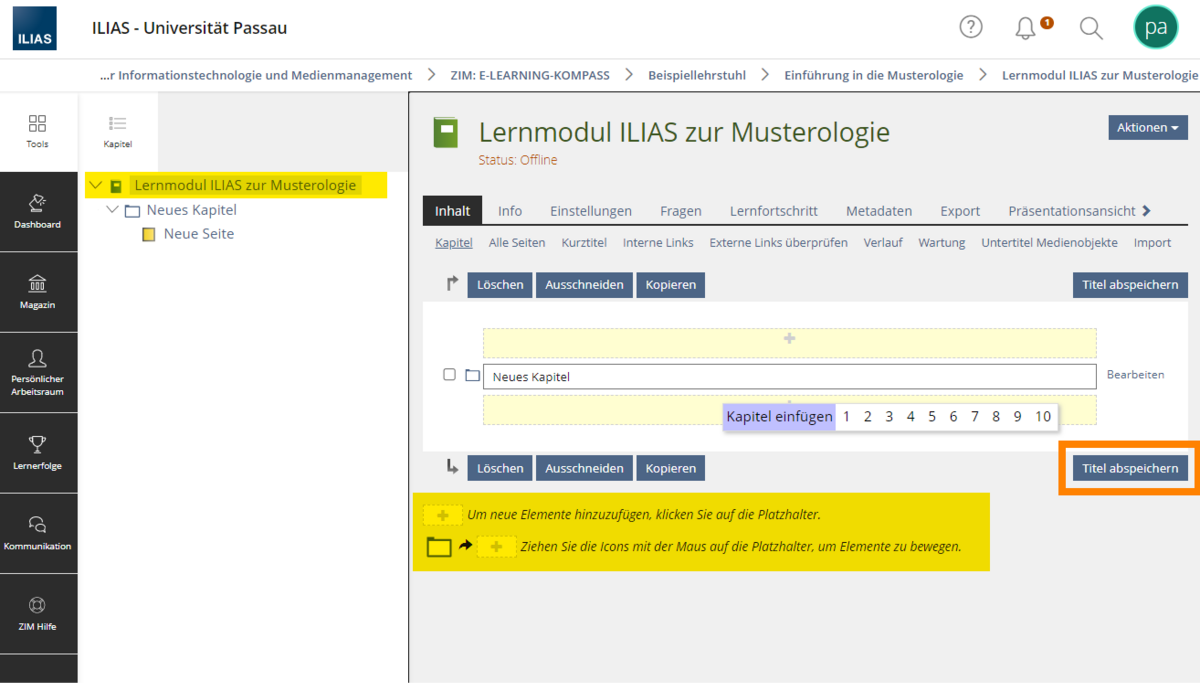Open Persönlicher Arbeitsraum in sidebar
This screenshot has height=691, width=1200.
tap(37, 372)
